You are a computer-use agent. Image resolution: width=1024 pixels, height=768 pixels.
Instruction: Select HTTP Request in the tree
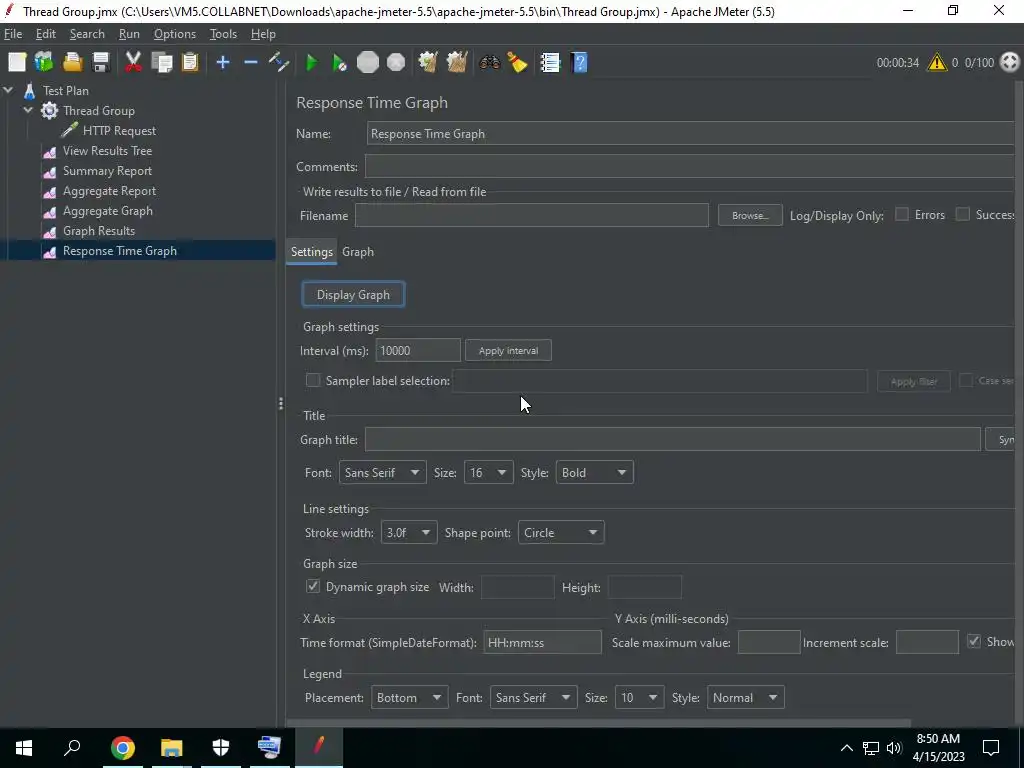click(119, 131)
